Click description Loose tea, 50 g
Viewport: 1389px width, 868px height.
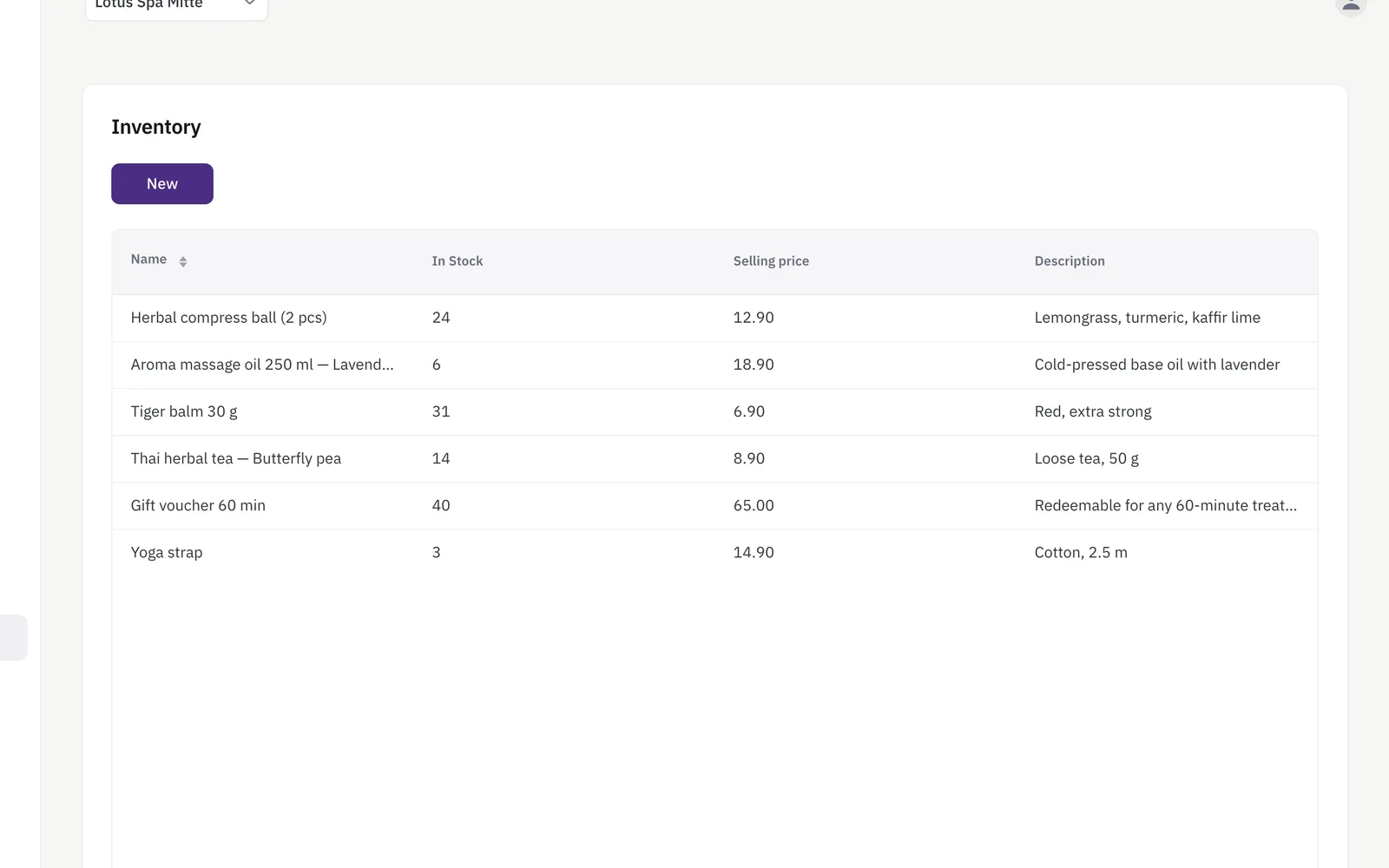tap(1087, 458)
